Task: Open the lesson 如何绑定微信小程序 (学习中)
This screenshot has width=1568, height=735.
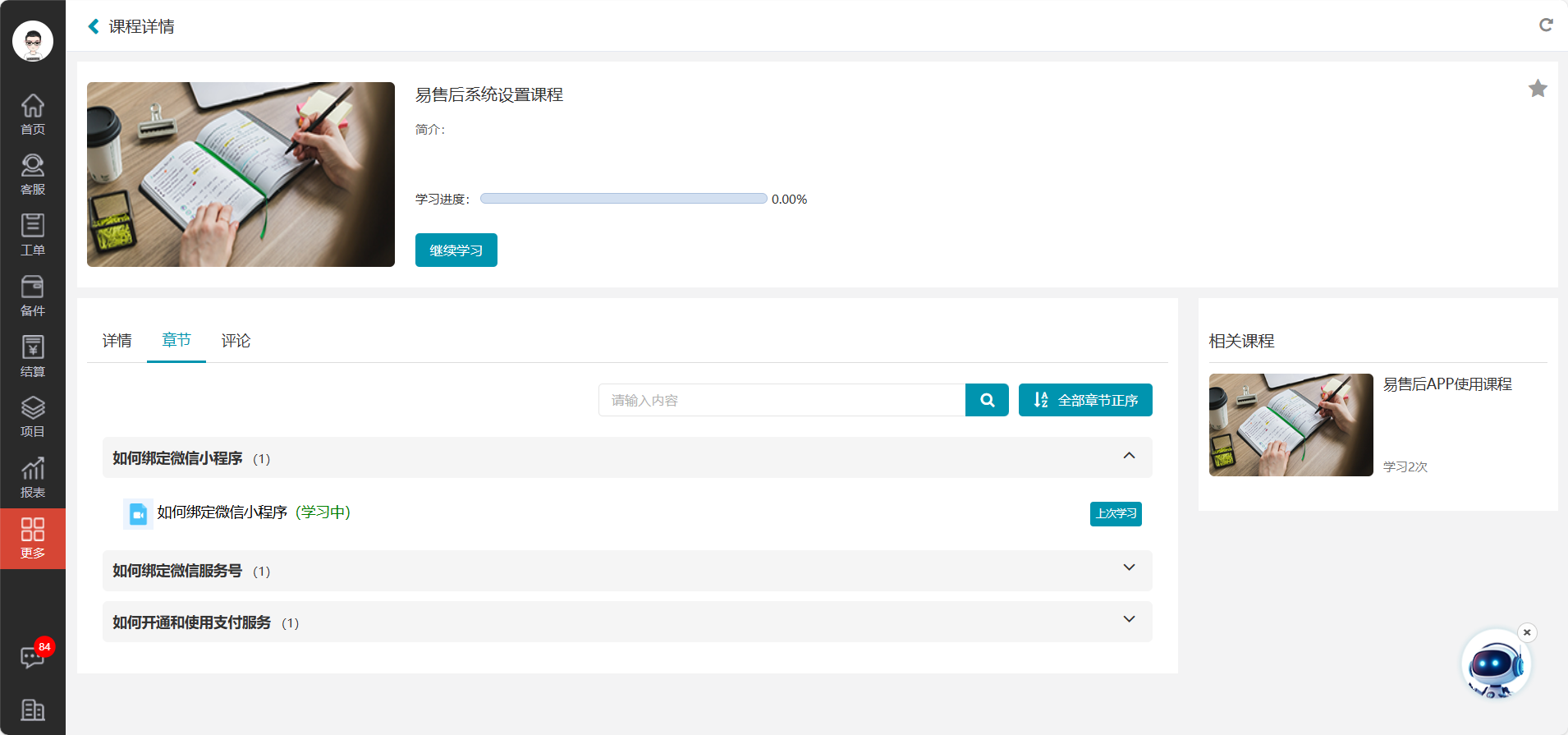Action: click(x=254, y=512)
